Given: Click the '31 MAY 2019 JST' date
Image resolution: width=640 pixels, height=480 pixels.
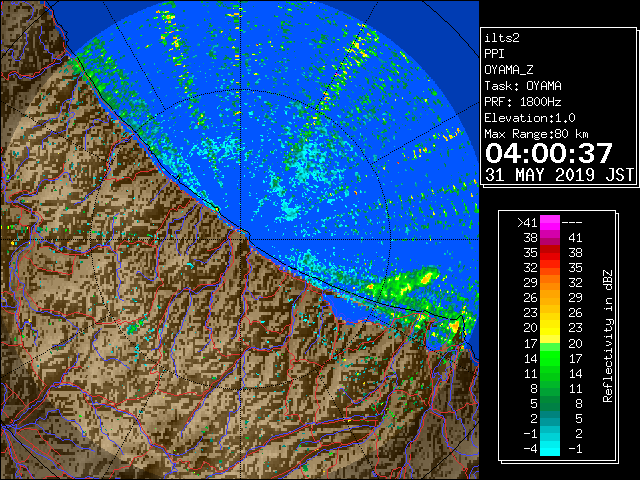Looking at the screenshot, I should pos(560,175).
